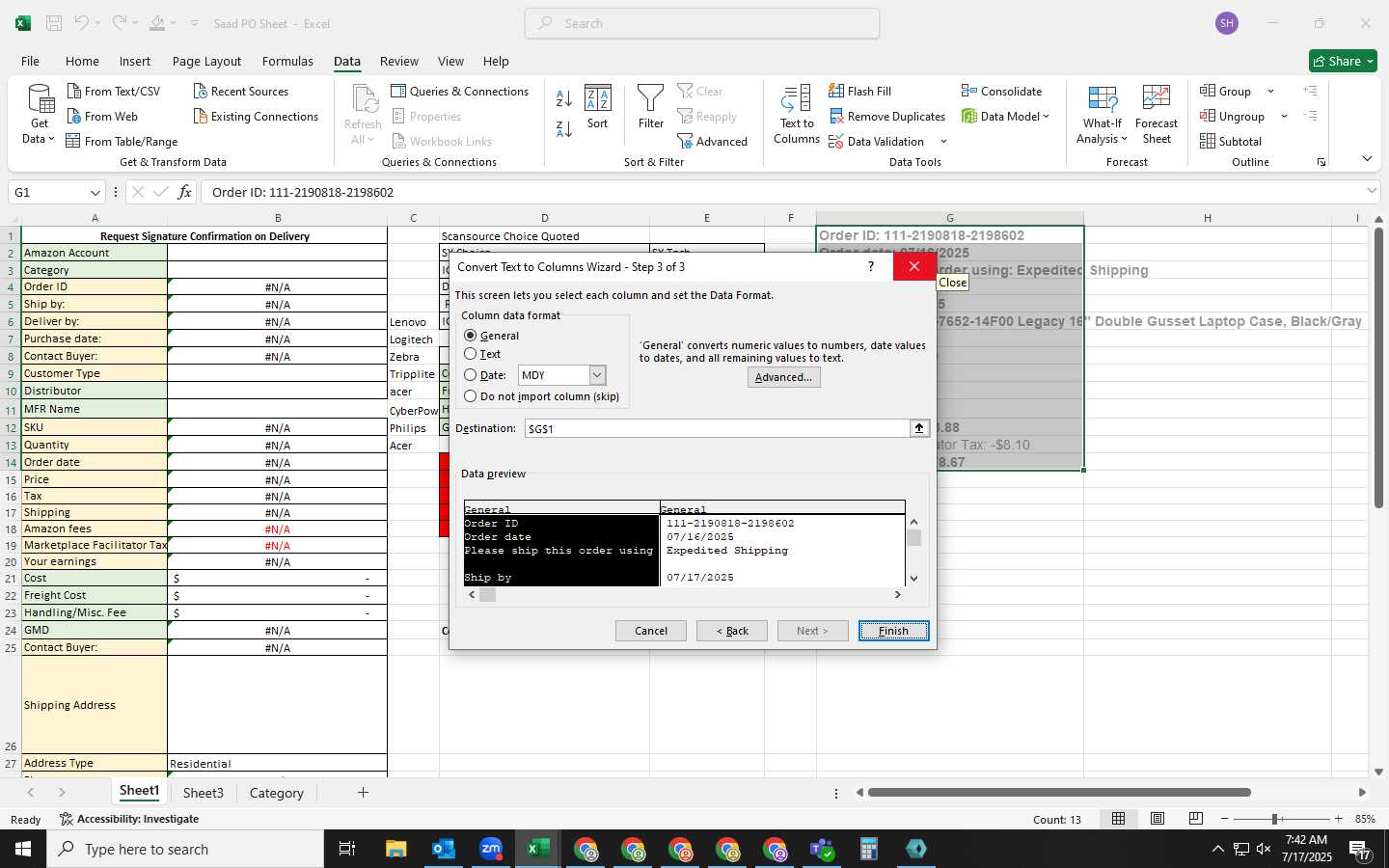This screenshot has height=868, width=1389.
Task: Click zoom in plus button
Action: point(1338,819)
